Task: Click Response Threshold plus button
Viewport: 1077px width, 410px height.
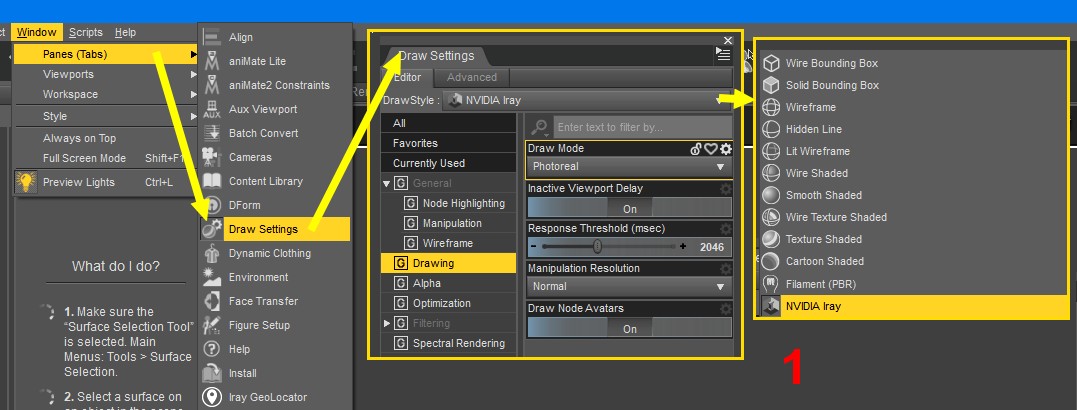Action: [683, 247]
